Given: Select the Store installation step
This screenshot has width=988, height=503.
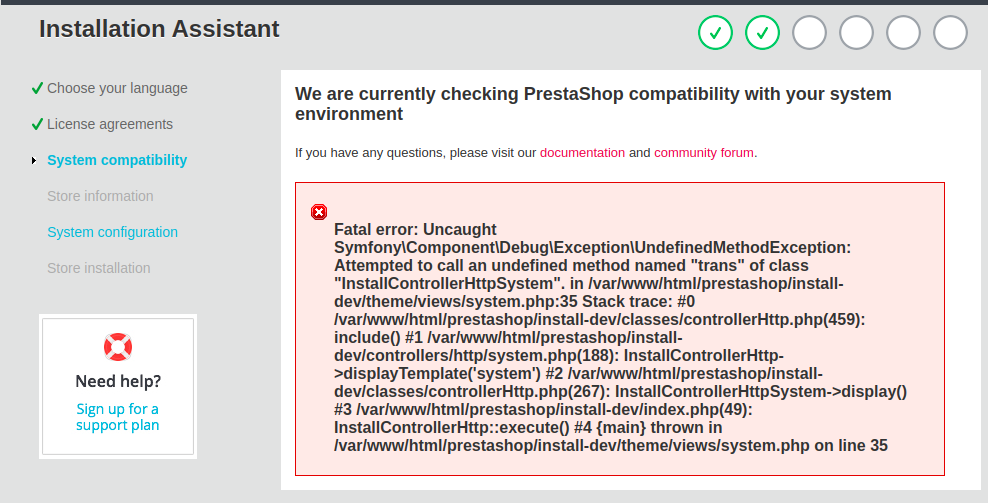Looking at the screenshot, I should (x=98, y=268).
